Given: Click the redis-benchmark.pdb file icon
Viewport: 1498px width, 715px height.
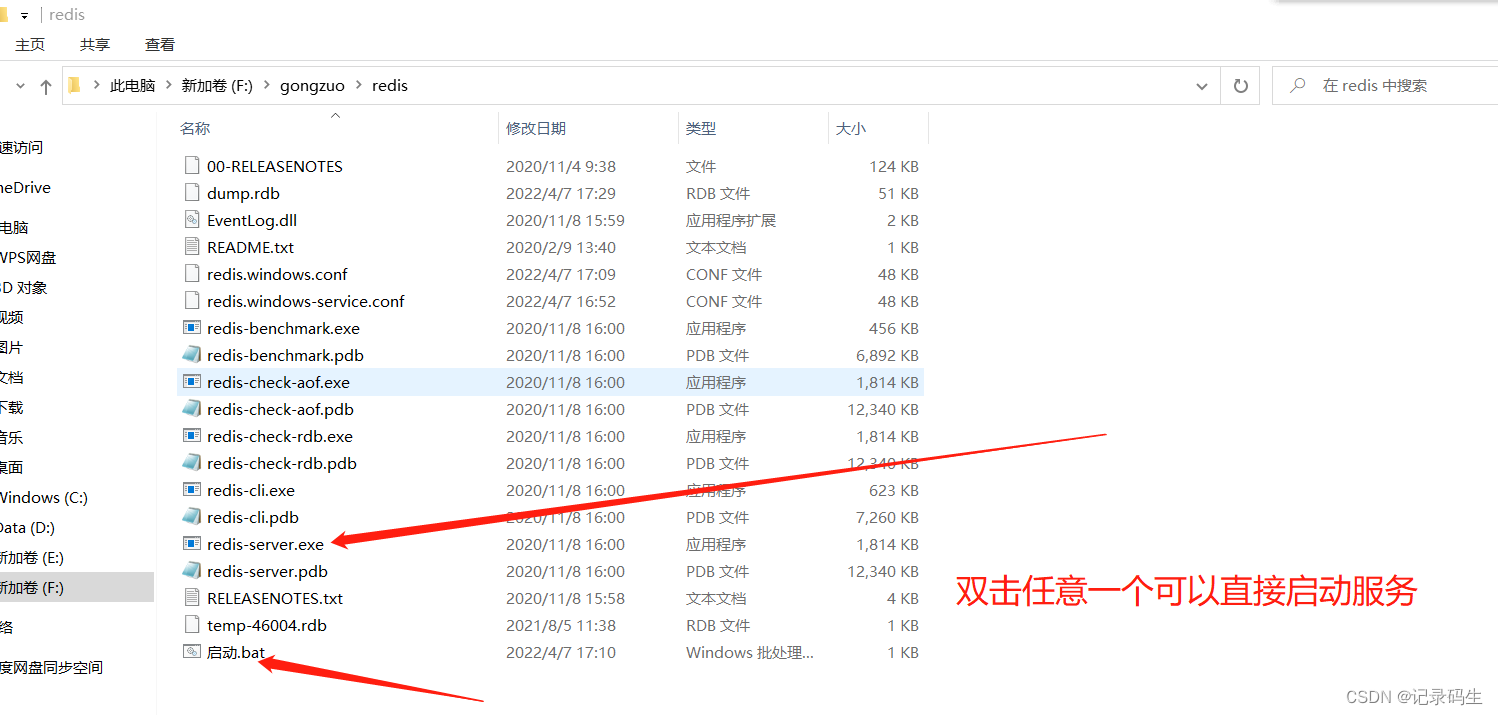Looking at the screenshot, I should click(x=192, y=355).
